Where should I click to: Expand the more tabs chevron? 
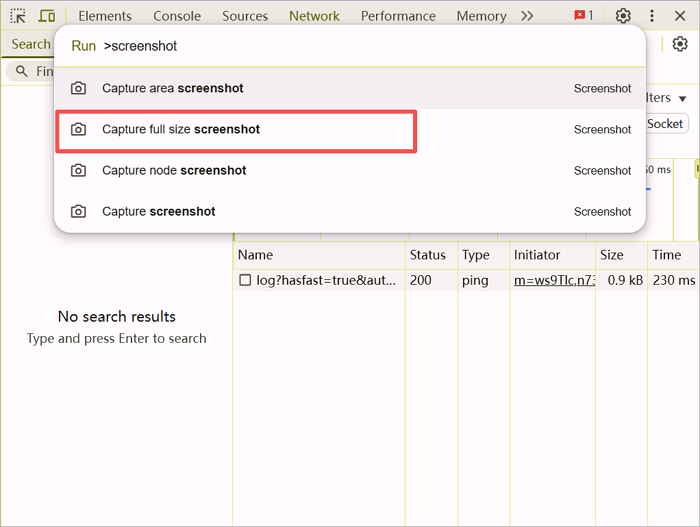(x=527, y=16)
